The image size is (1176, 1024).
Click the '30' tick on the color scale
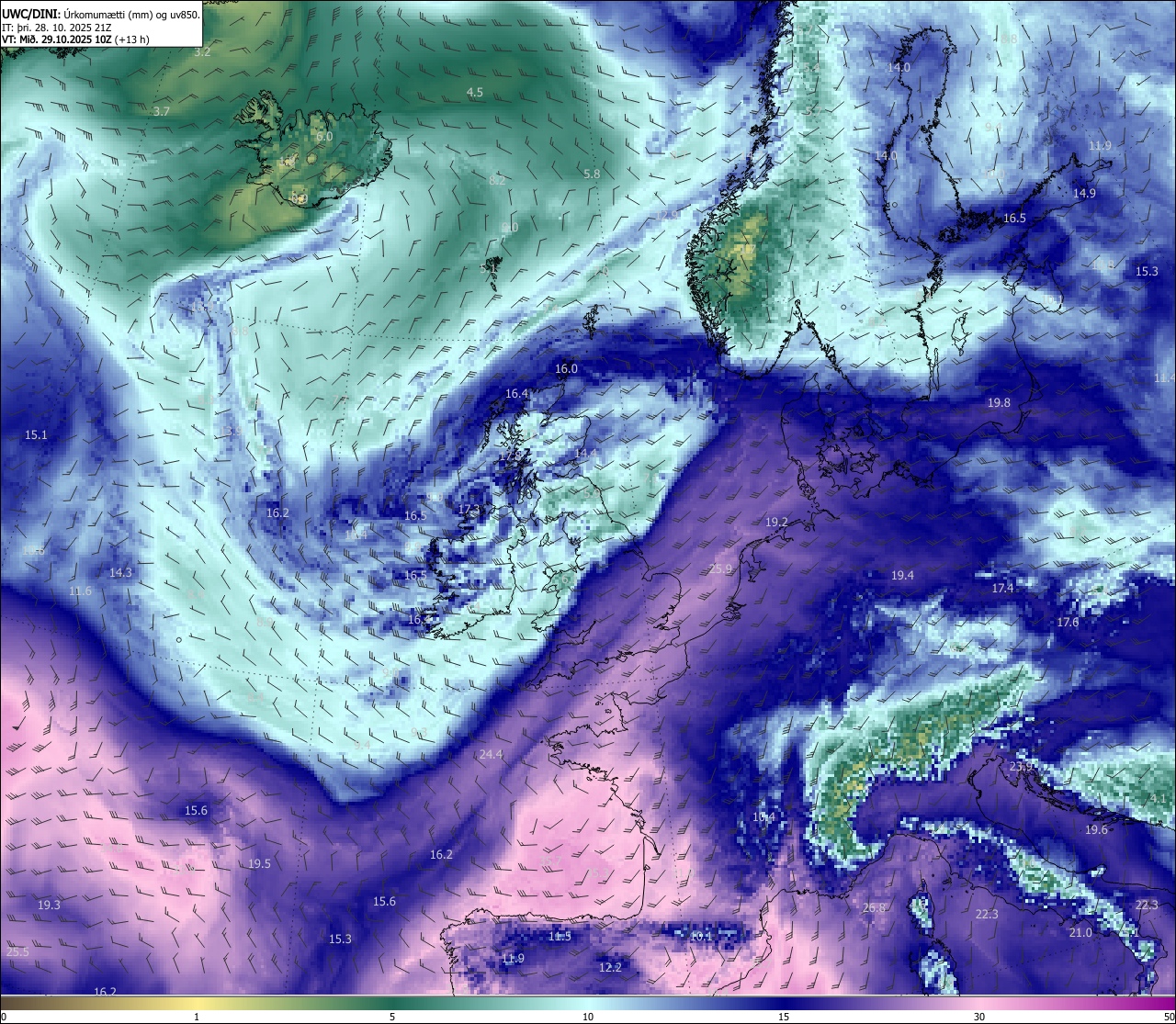(979, 1016)
